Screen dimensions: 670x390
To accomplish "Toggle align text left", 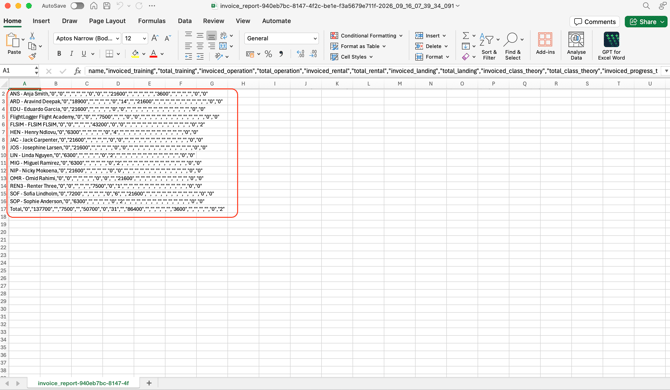I will (188, 46).
